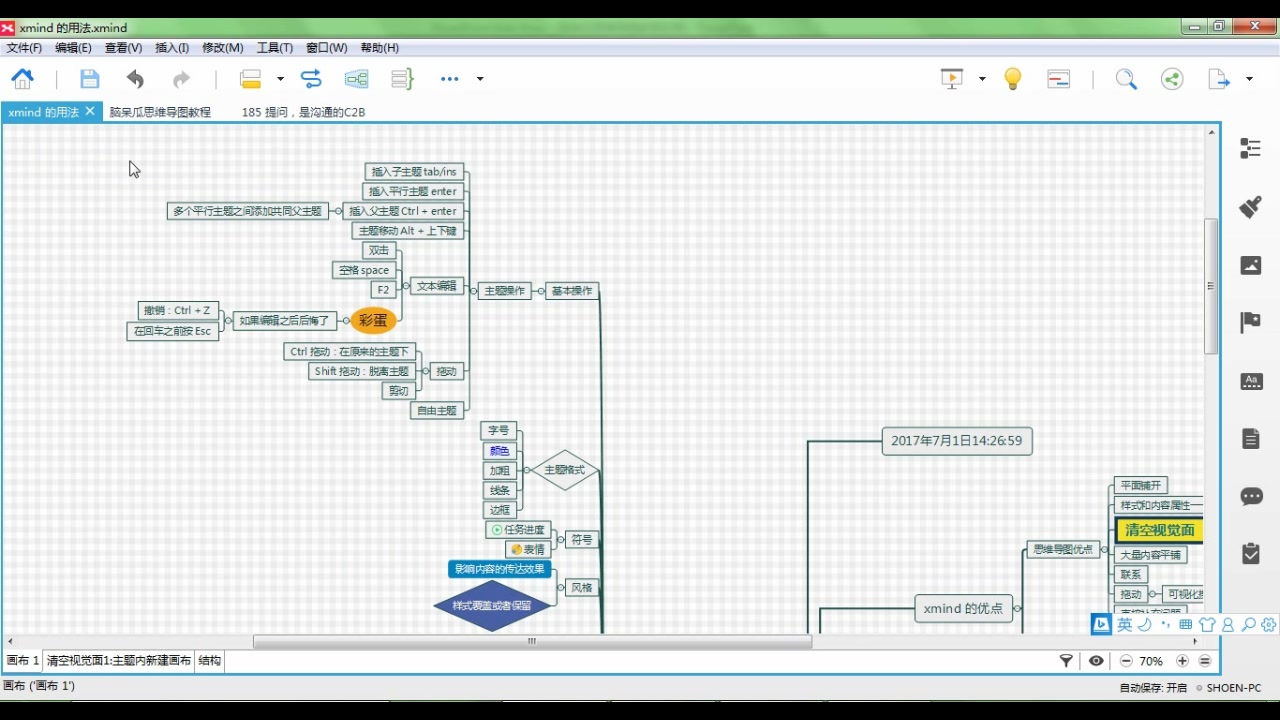The height and width of the screenshot is (720, 1280).
Task: Click the vertical scrollbar thumb of canvas
Action: (1211, 286)
